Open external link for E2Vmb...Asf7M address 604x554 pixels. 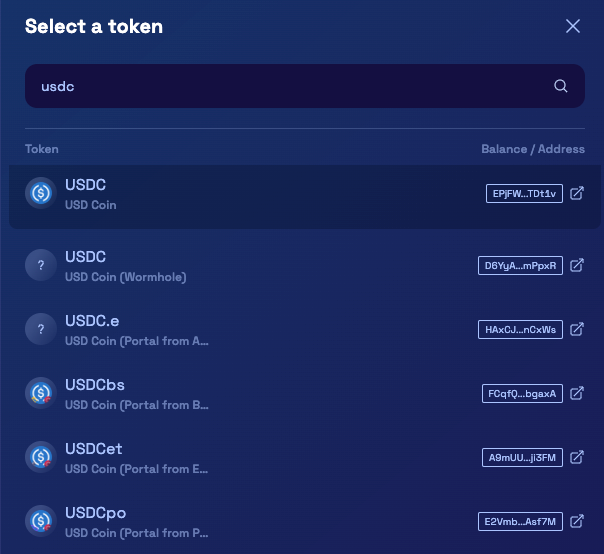pos(577,521)
